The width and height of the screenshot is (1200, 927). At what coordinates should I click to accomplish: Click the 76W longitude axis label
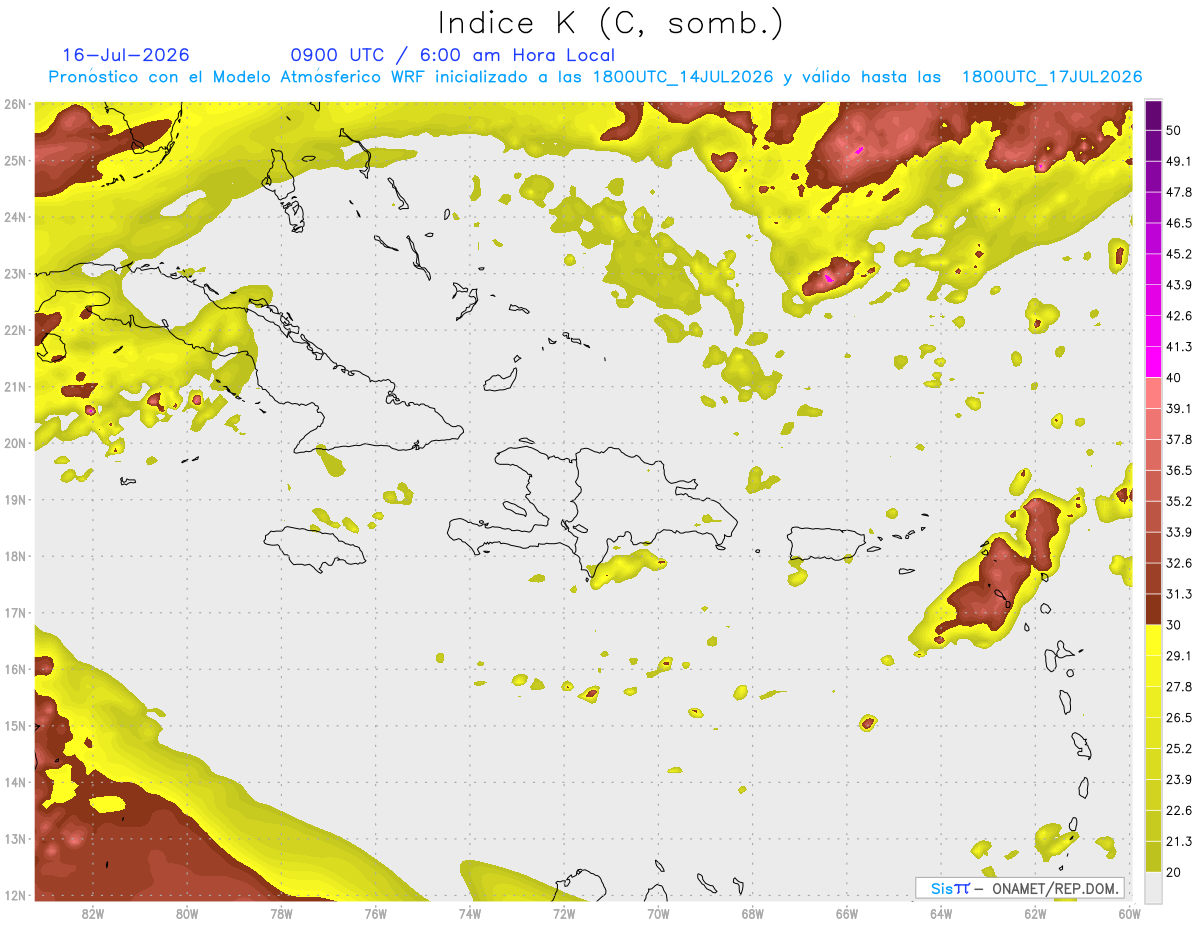[375, 913]
